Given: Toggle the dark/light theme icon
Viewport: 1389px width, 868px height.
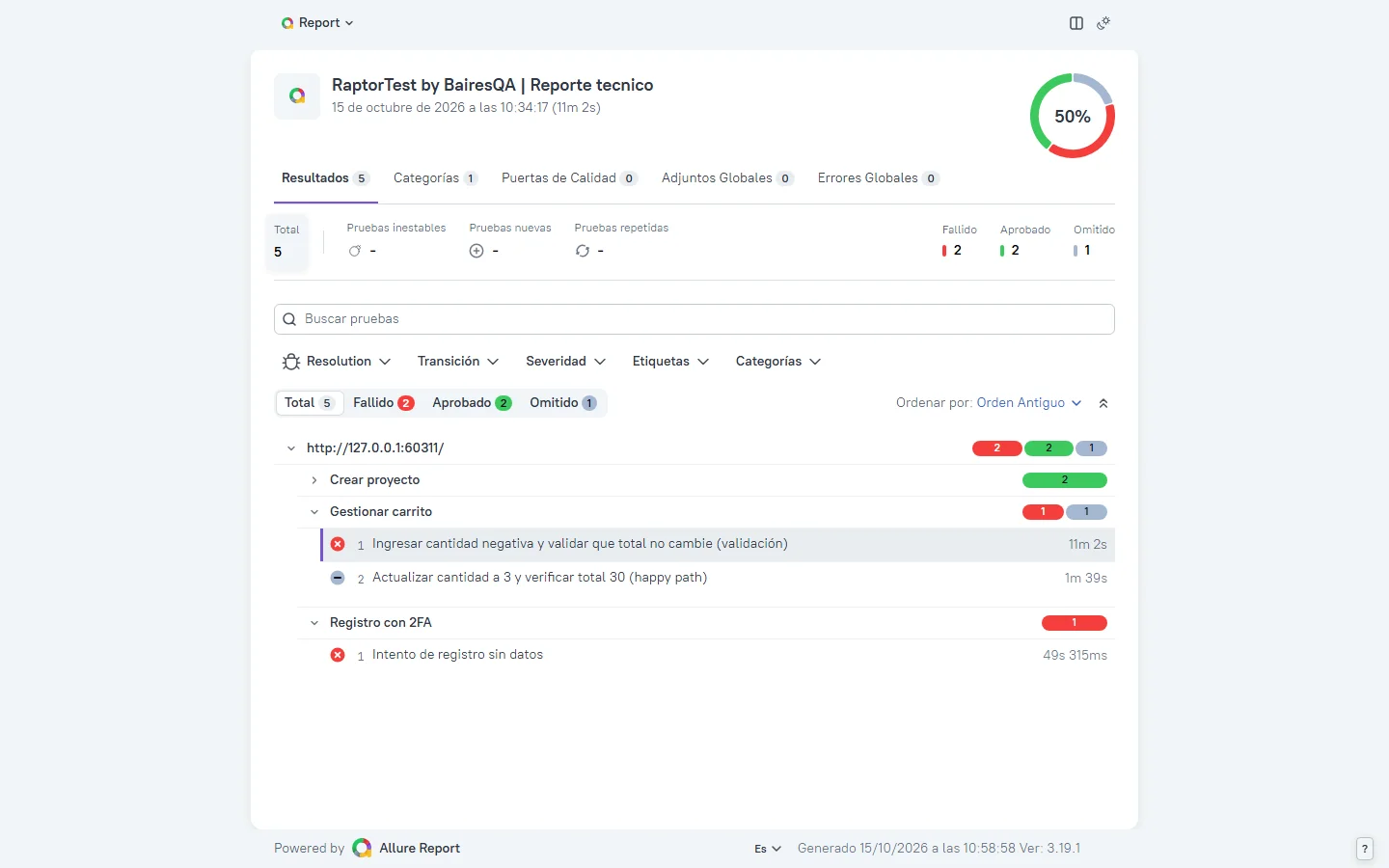Looking at the screenshot, I should (1103, 23).
